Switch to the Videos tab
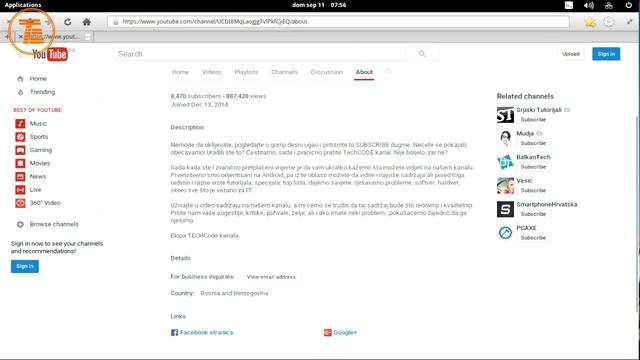Screen dimensions: 640x360 click(211, 72)
